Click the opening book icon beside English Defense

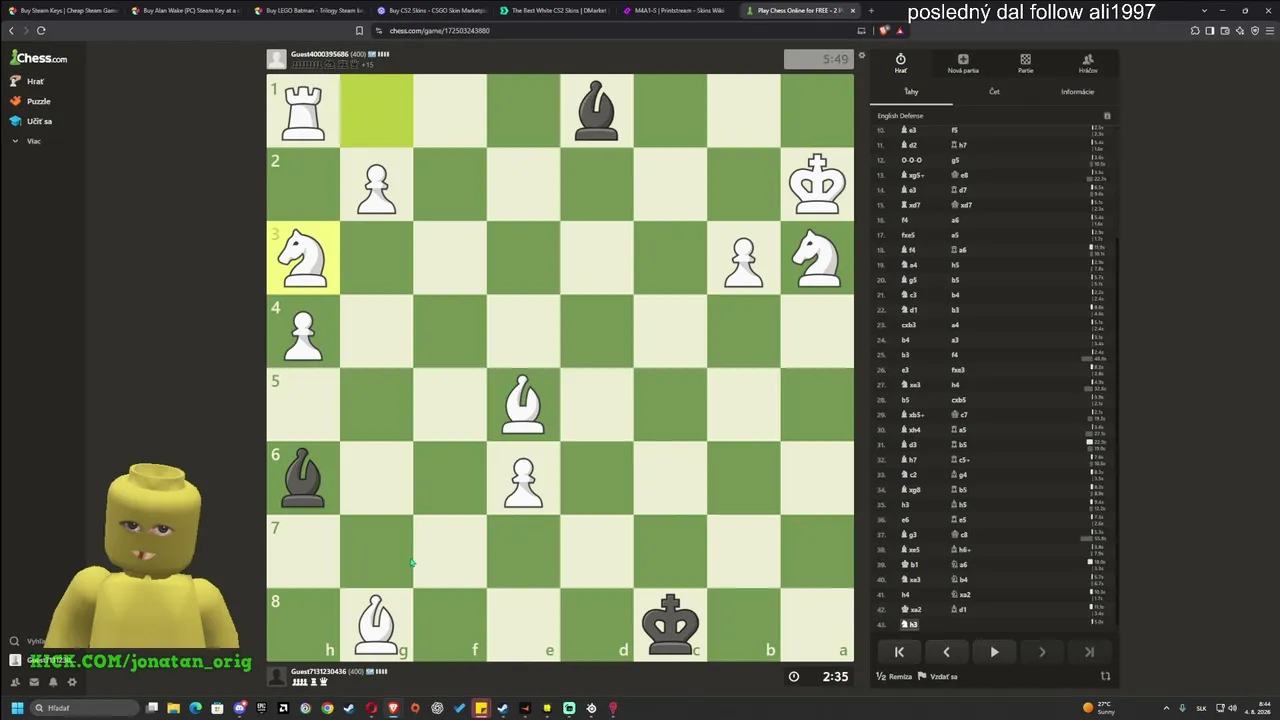(x=1107, y=116)
